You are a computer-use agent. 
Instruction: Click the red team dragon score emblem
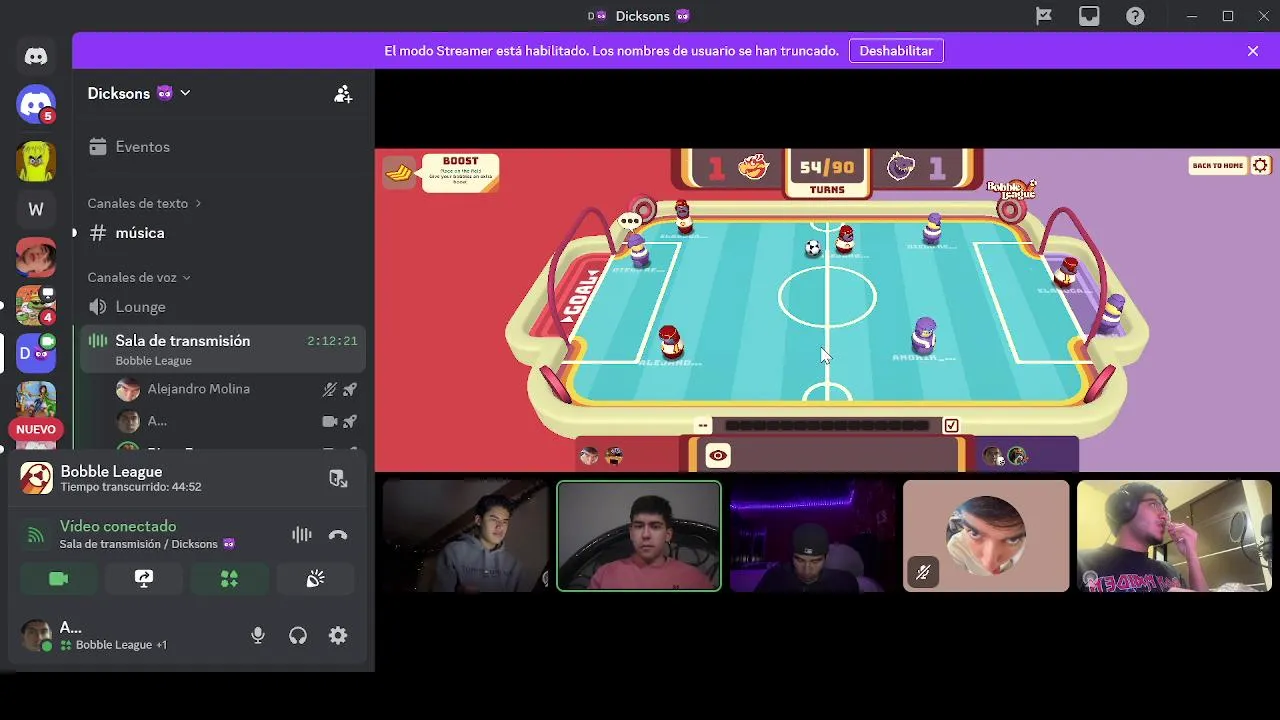(753, 168)
